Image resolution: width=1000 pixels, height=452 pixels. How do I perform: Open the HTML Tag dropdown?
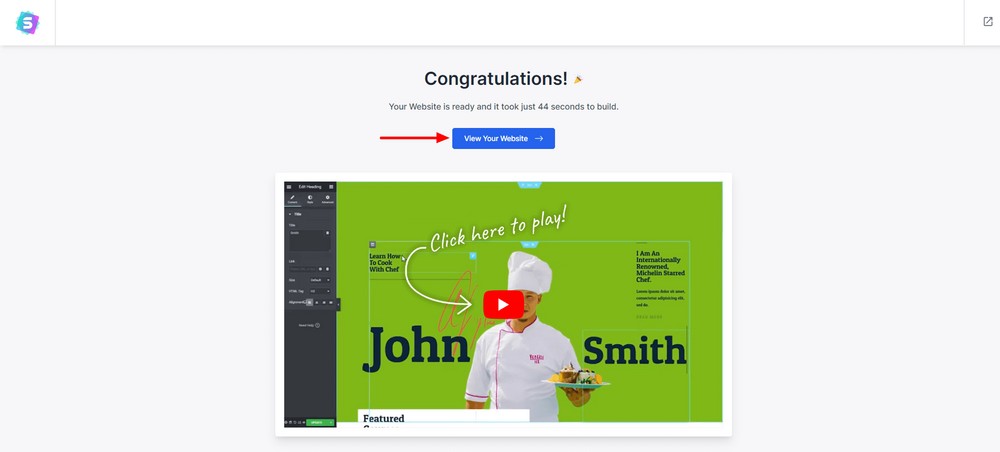tap(320, 291)
